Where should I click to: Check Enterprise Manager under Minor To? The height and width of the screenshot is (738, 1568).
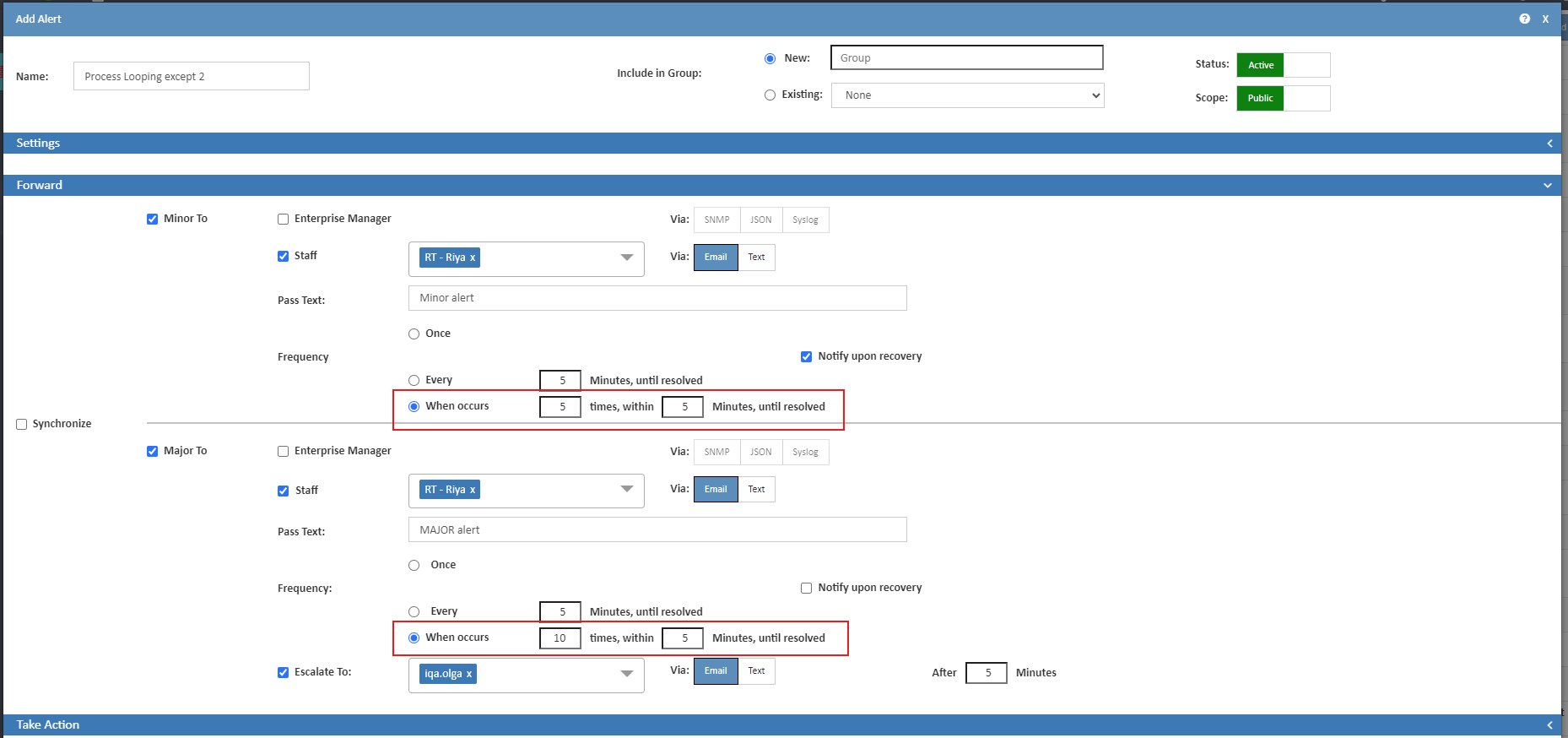(x=284, y=220)
